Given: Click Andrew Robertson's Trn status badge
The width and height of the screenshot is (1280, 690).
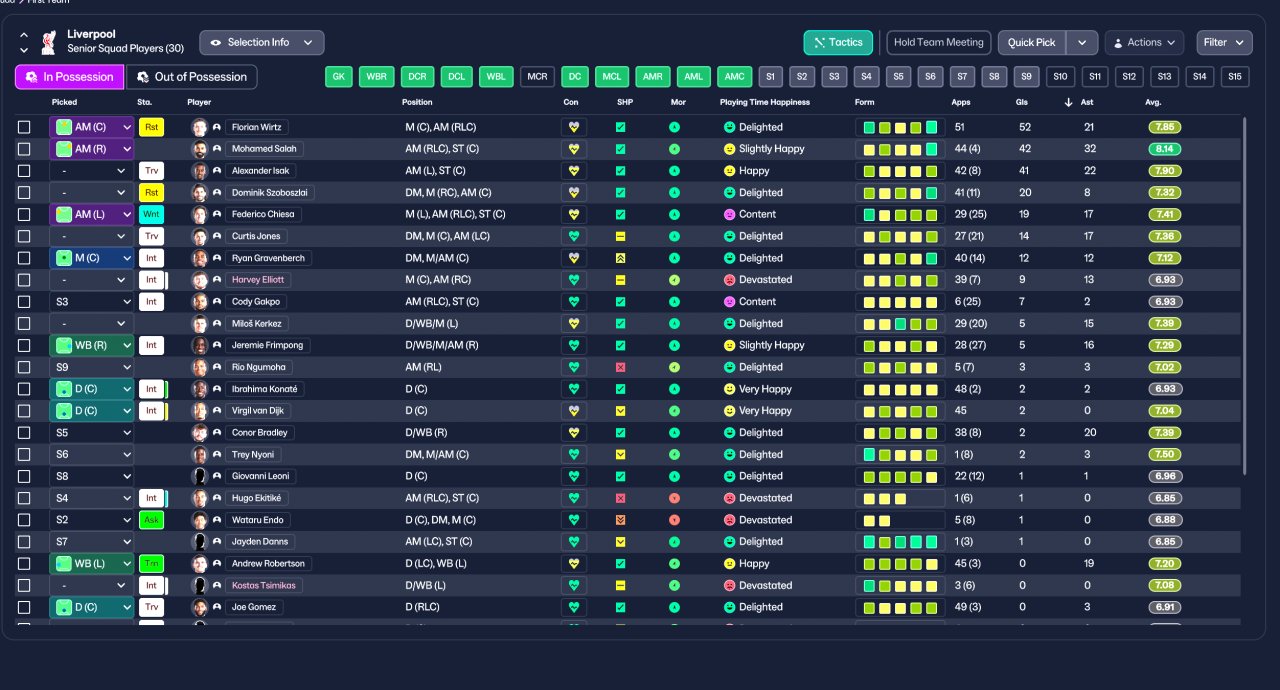Looking at the screenshot, I should pos(151,564).
